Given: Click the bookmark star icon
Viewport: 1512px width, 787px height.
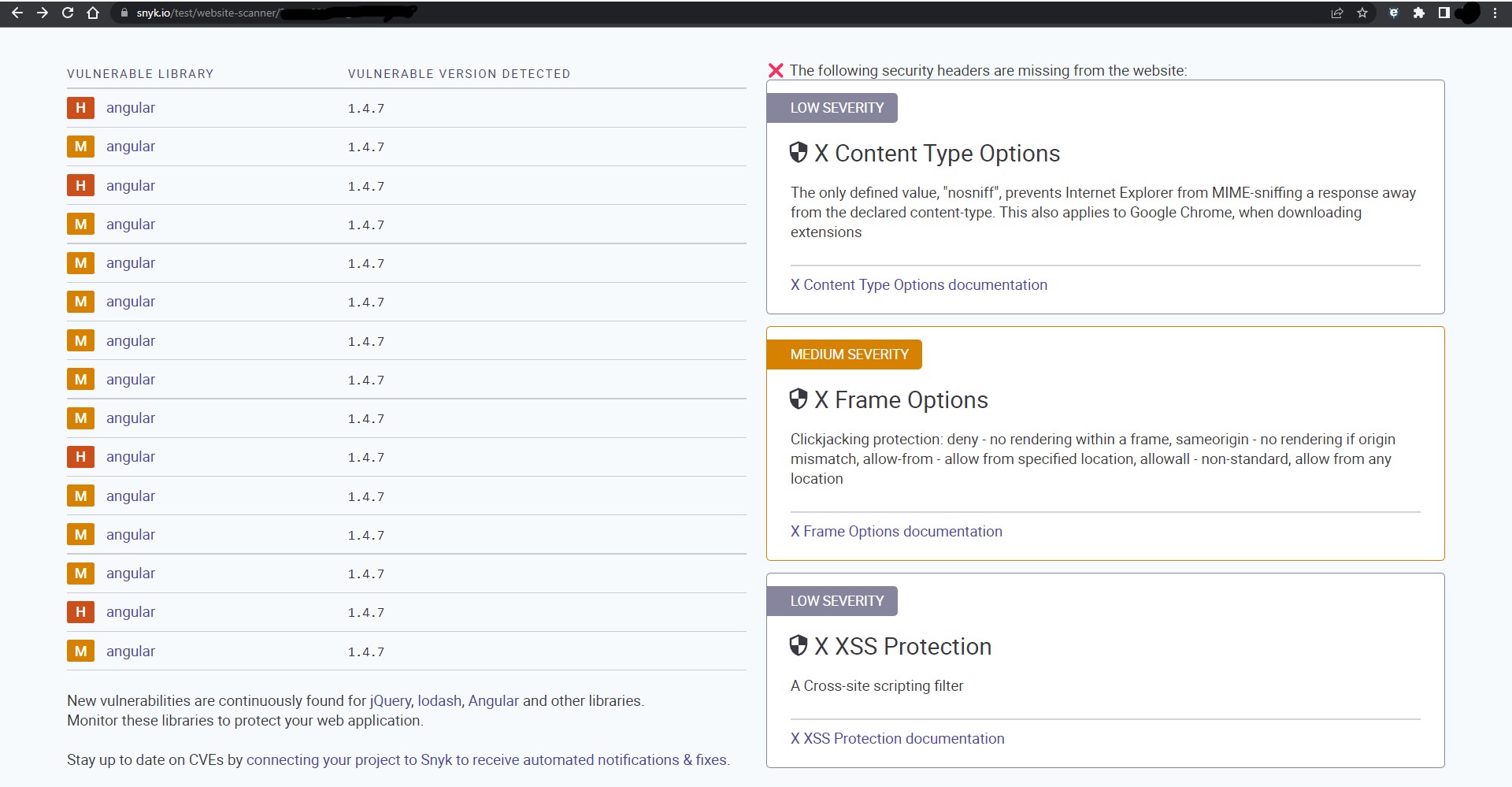Looking at the screenshot, I should [1362, 13].
